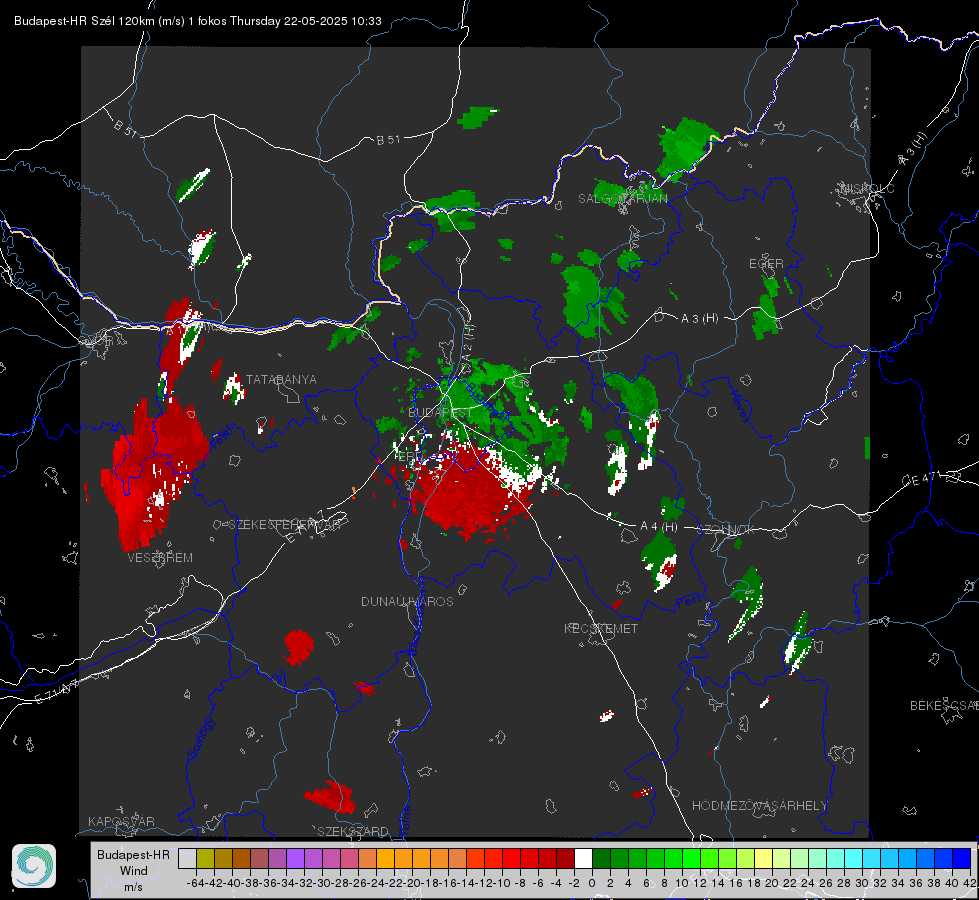Click the Pest county label
The height and width of the screenshot is (900, 979).
691,601
